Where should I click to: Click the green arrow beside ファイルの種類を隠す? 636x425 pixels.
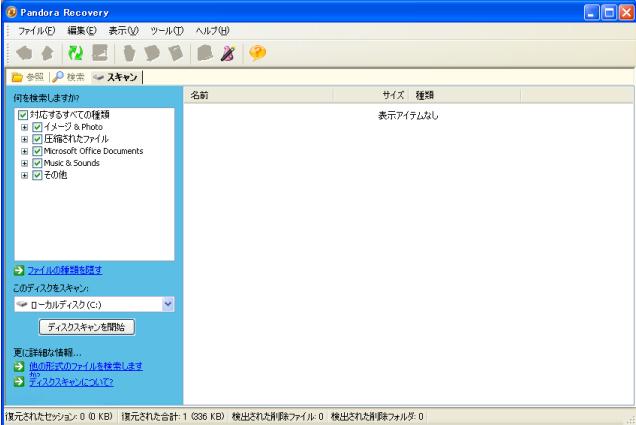pos(19,270)
